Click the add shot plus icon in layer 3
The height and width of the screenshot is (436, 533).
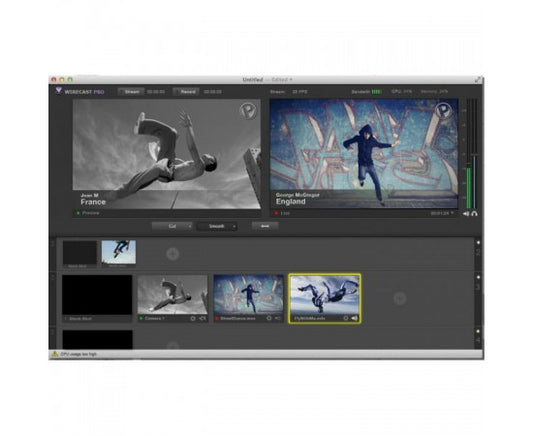[x=400, y=298]
